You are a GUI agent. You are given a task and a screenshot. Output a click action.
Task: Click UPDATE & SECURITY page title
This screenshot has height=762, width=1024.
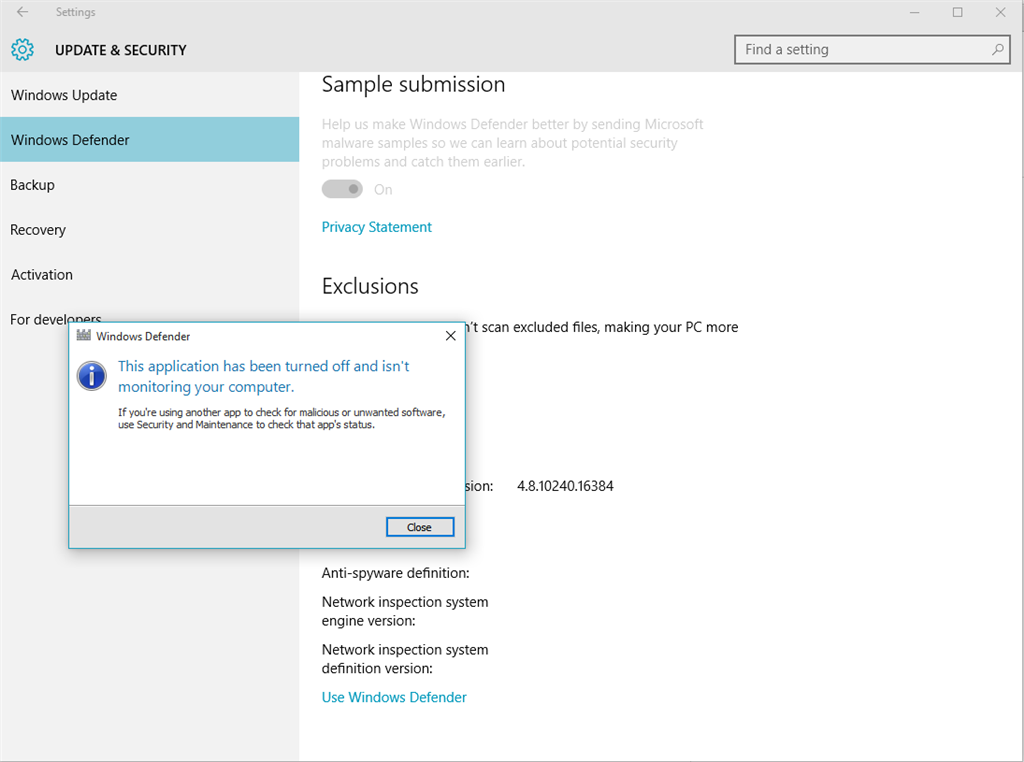point(121,50)
